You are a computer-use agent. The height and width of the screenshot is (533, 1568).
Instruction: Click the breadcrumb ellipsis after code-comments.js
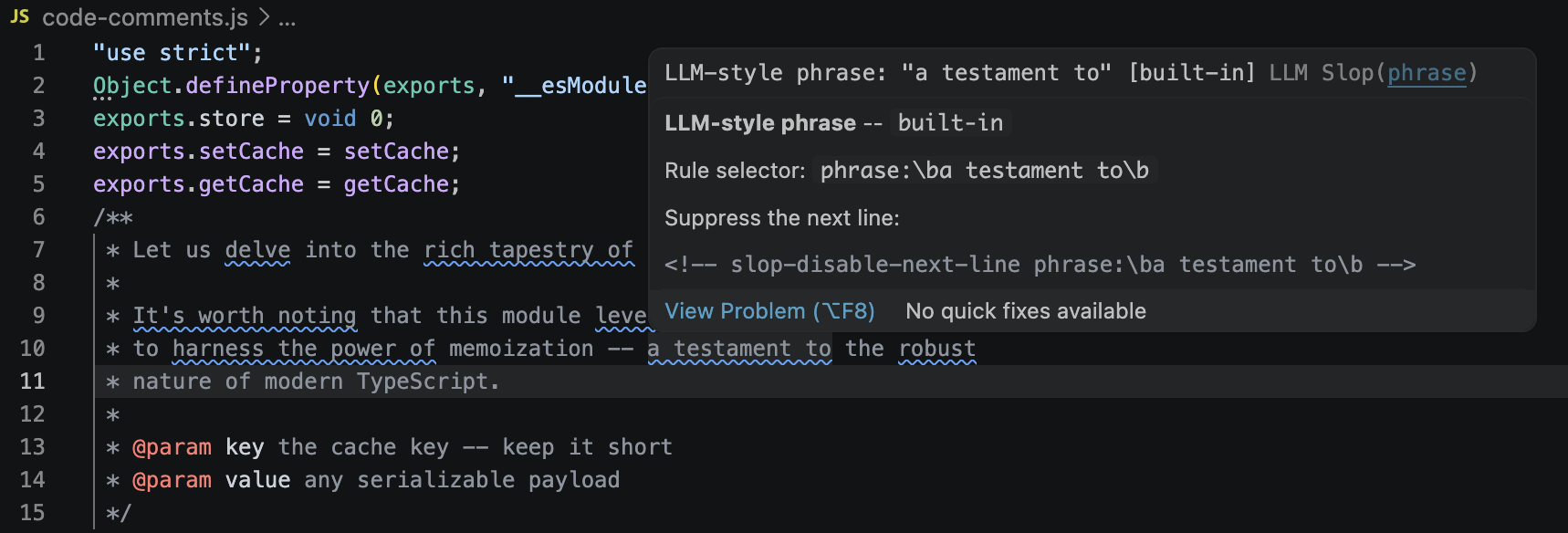287,17
